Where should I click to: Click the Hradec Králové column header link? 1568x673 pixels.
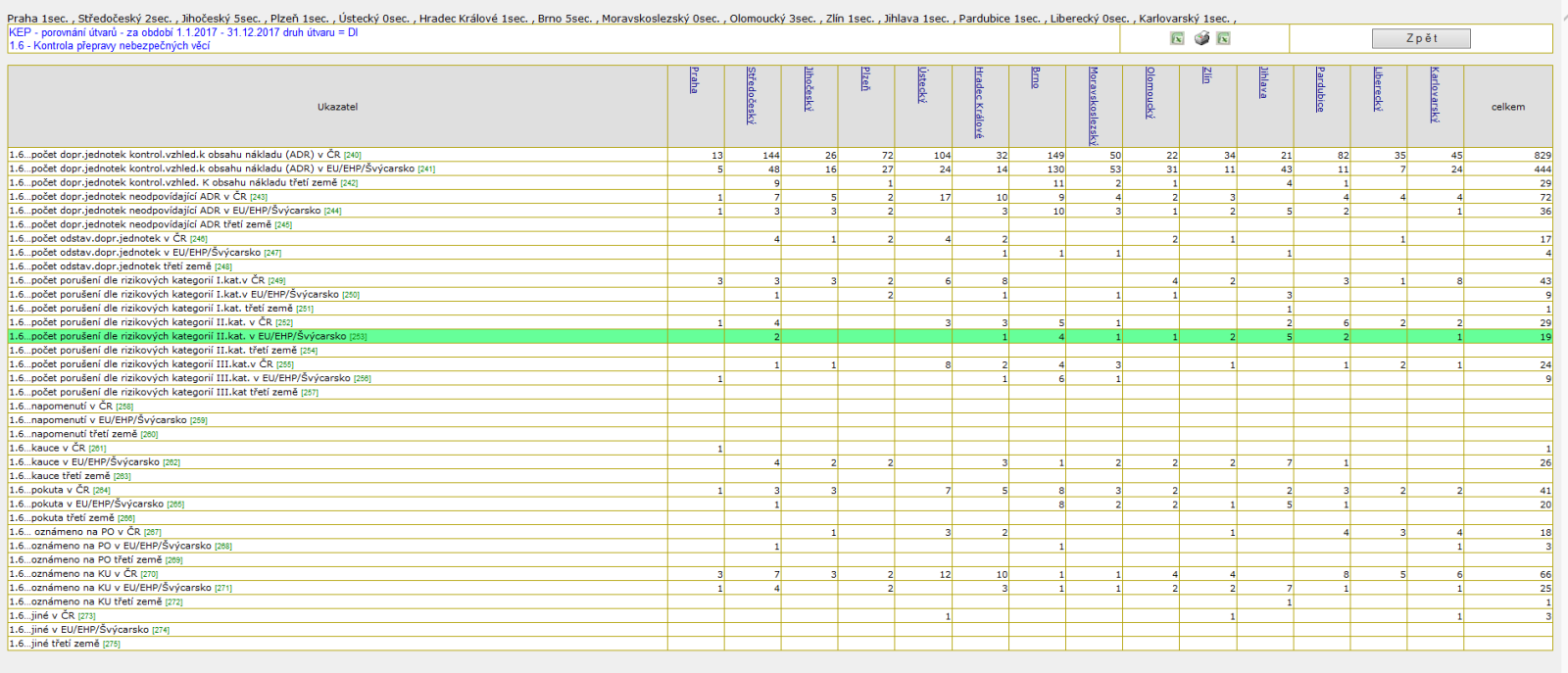tap(978, 102)
